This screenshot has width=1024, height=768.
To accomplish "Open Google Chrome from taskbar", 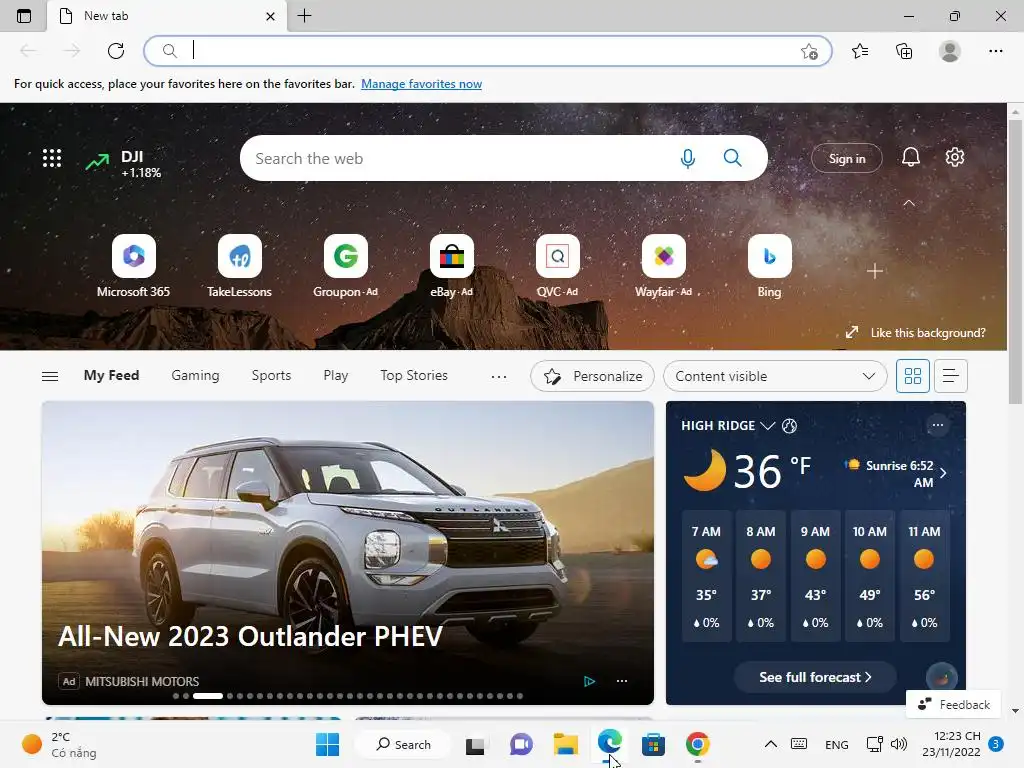I will [697, 744].
